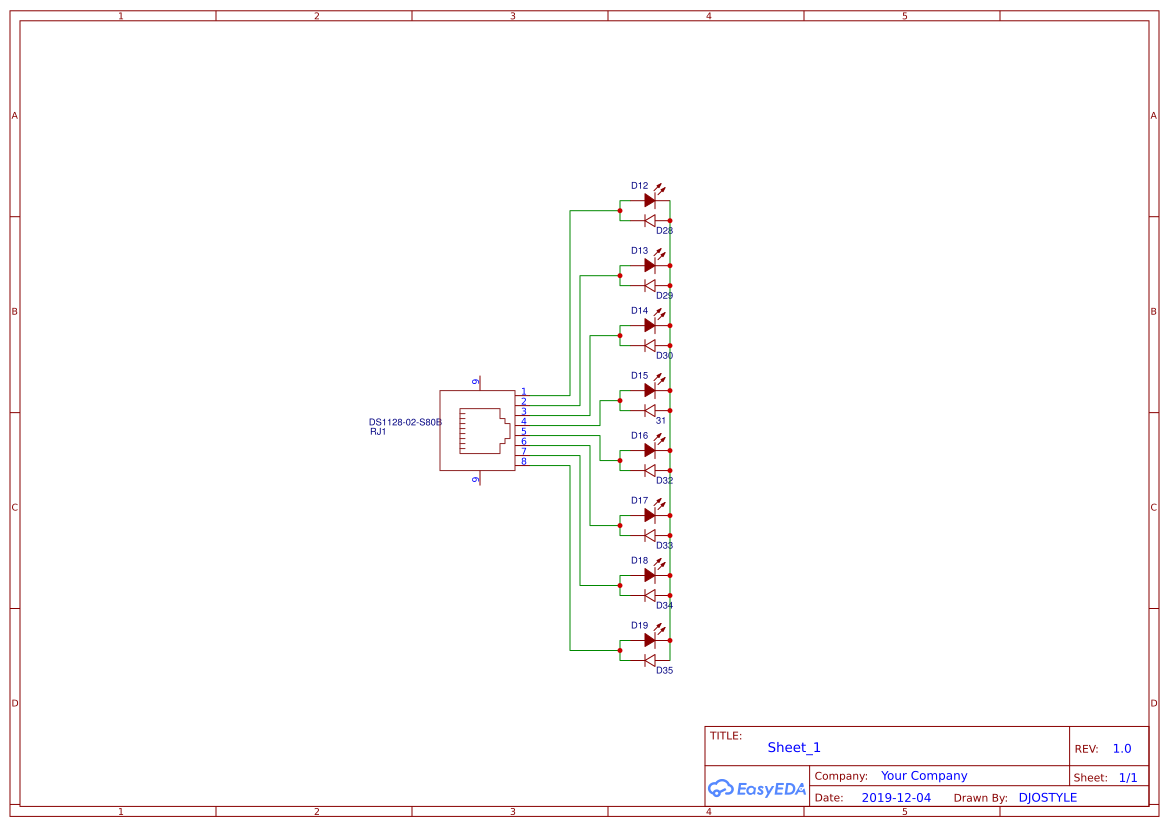The image size is (1169, 827).
Task: Click pin number 4 on RJ1
Action: [x=523, y=421]
